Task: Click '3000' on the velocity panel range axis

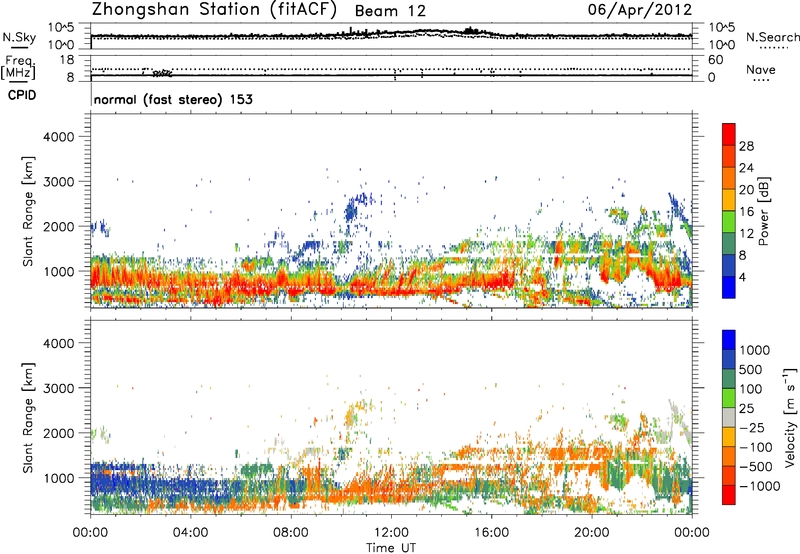Action: tap(59, 388)
